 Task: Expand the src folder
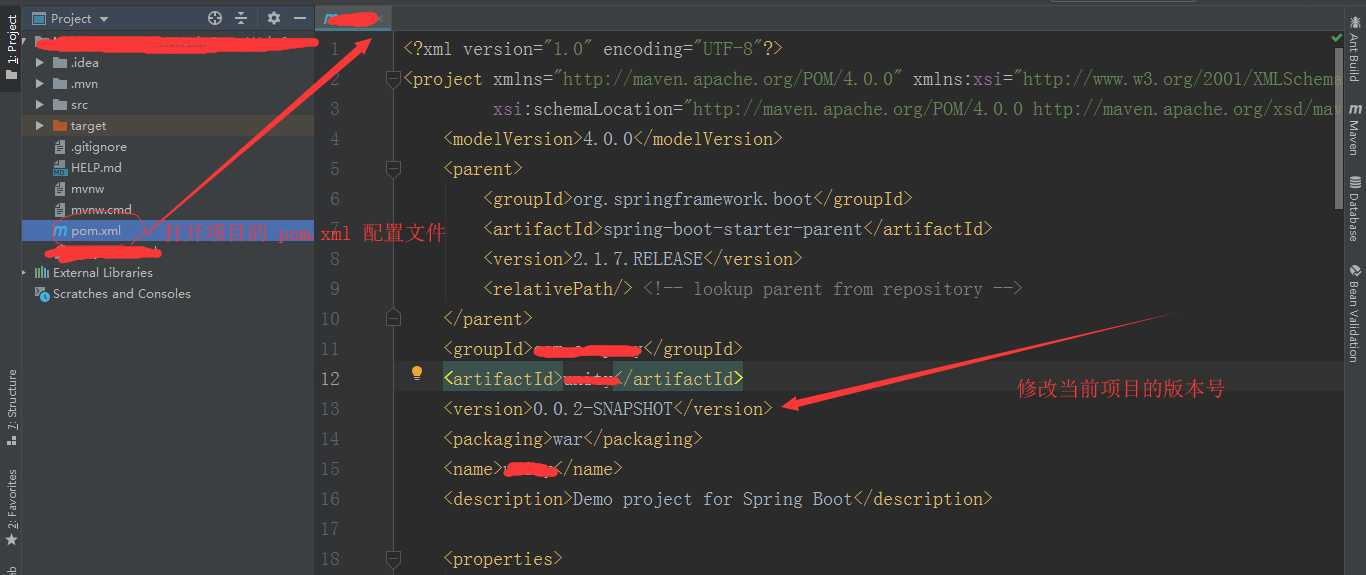(40, 104)
